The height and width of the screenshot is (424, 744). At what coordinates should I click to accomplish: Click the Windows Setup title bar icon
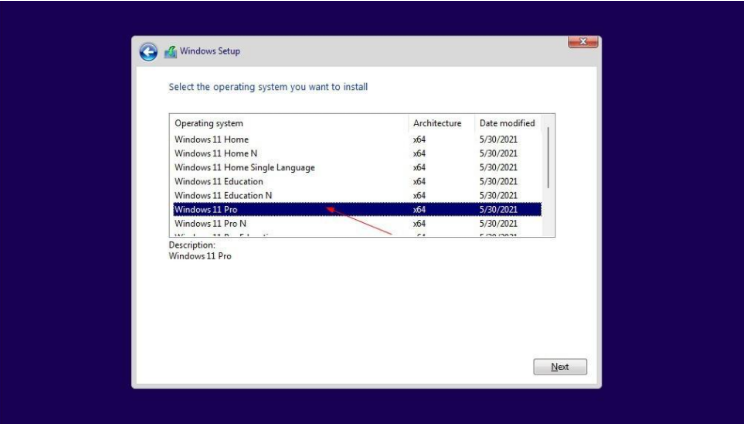click(x=170, y=52)
